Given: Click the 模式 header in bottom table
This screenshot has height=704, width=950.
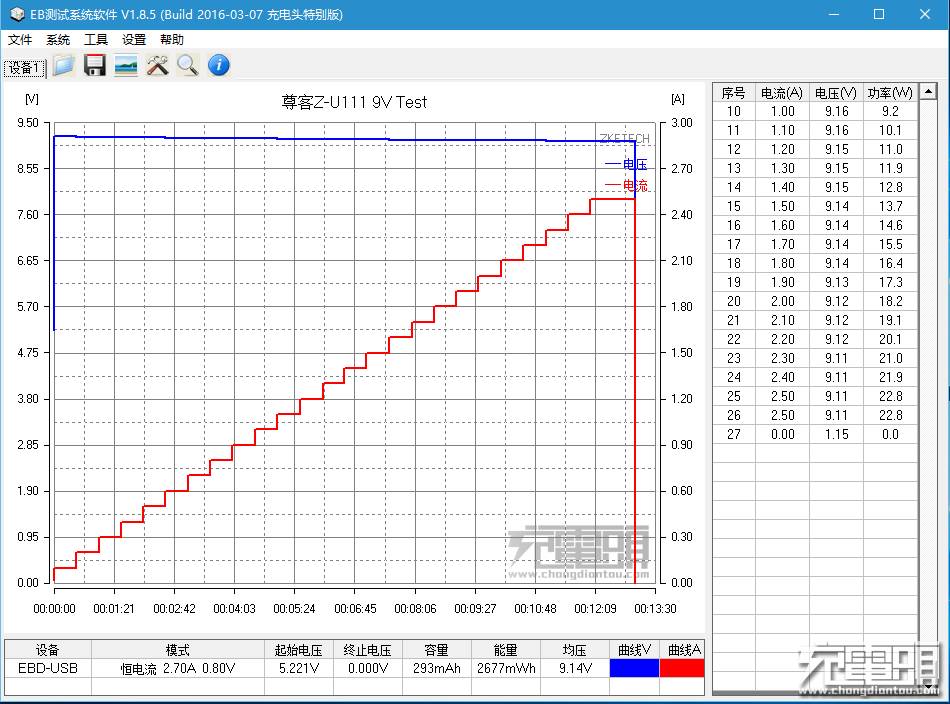Looking at the screenshot, I should click(178, 650).
